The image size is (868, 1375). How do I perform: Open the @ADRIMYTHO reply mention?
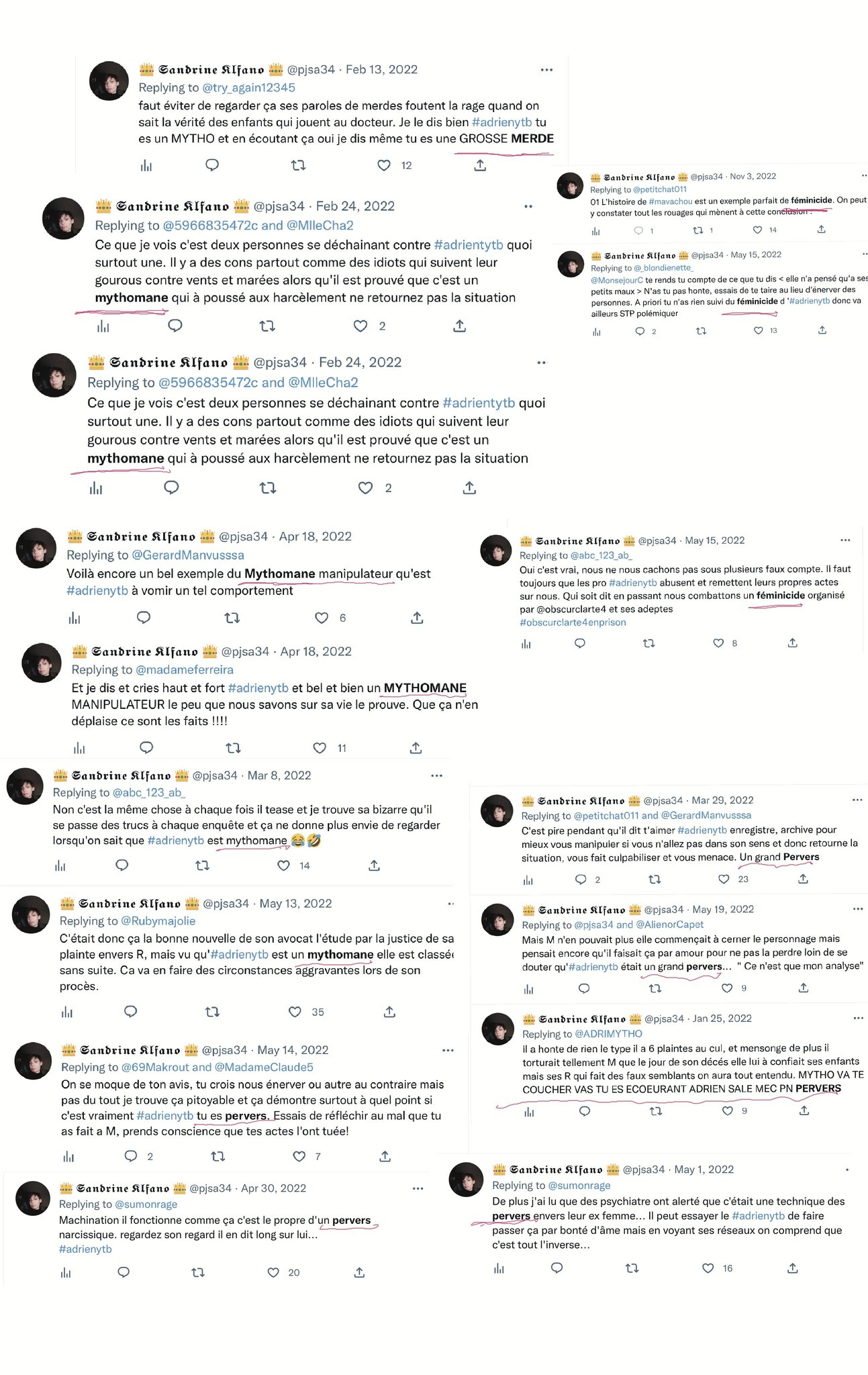tap(609, 1034)
